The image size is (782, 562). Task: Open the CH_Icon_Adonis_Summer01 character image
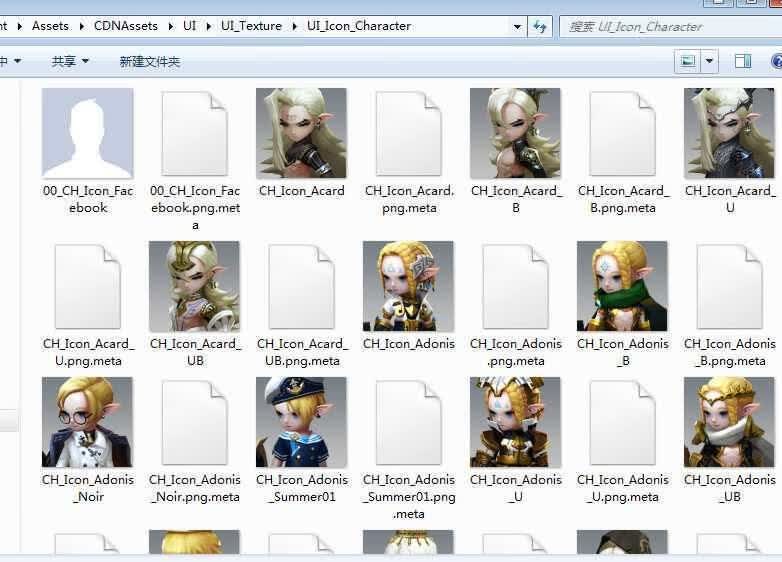pyautogui.click(x=301, y=422)
